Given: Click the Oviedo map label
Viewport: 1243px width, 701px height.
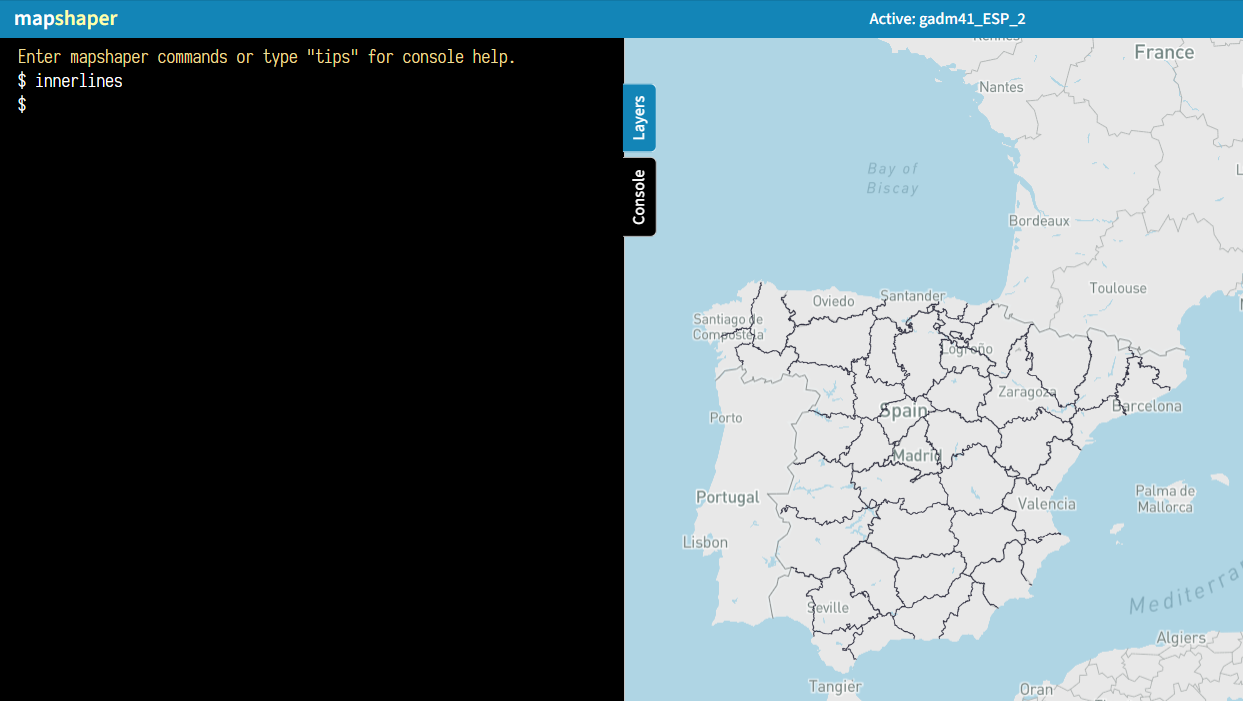Looking at the screenshot, I should pos(833,301).
